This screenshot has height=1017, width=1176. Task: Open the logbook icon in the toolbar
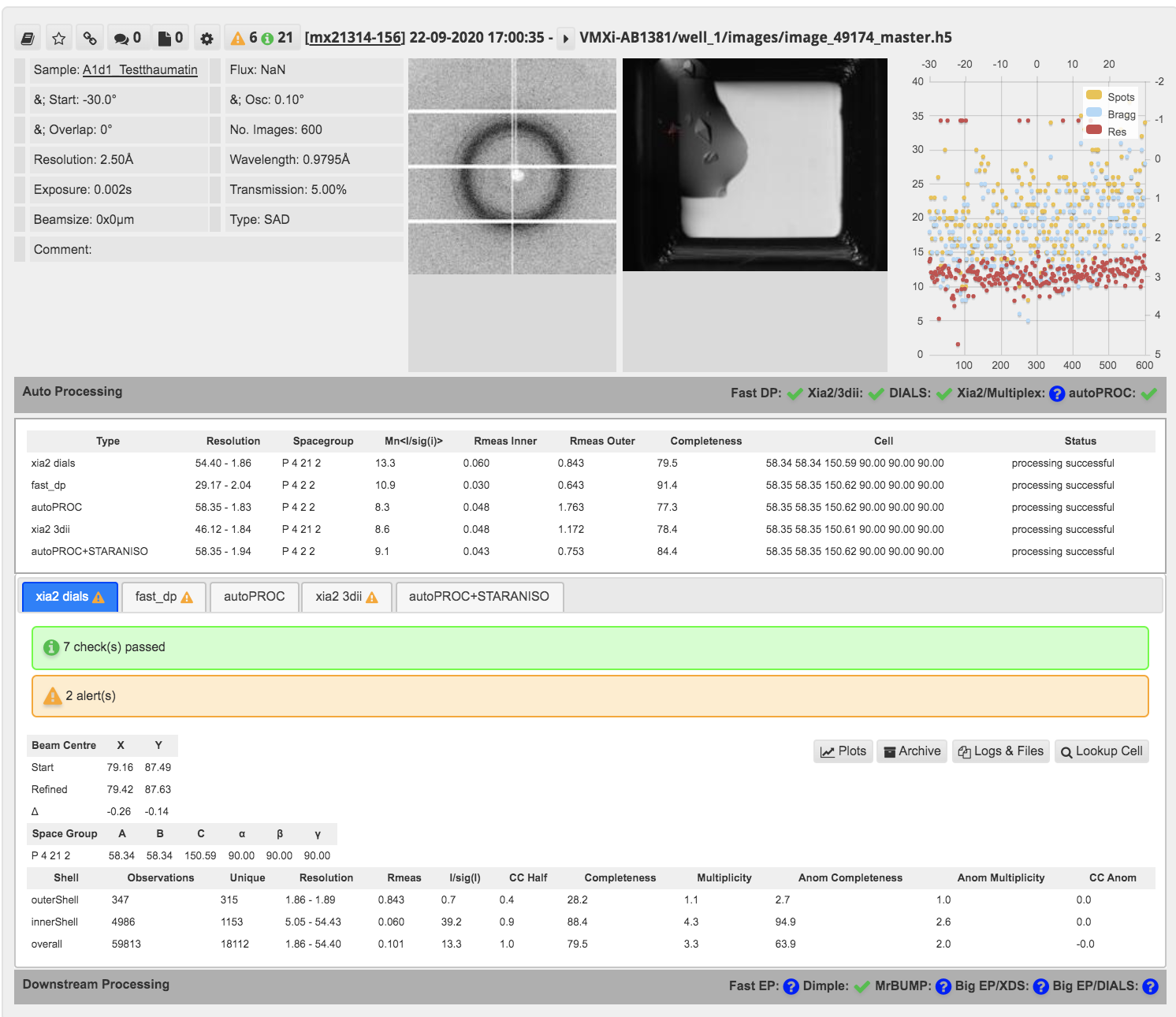[28, 36]
